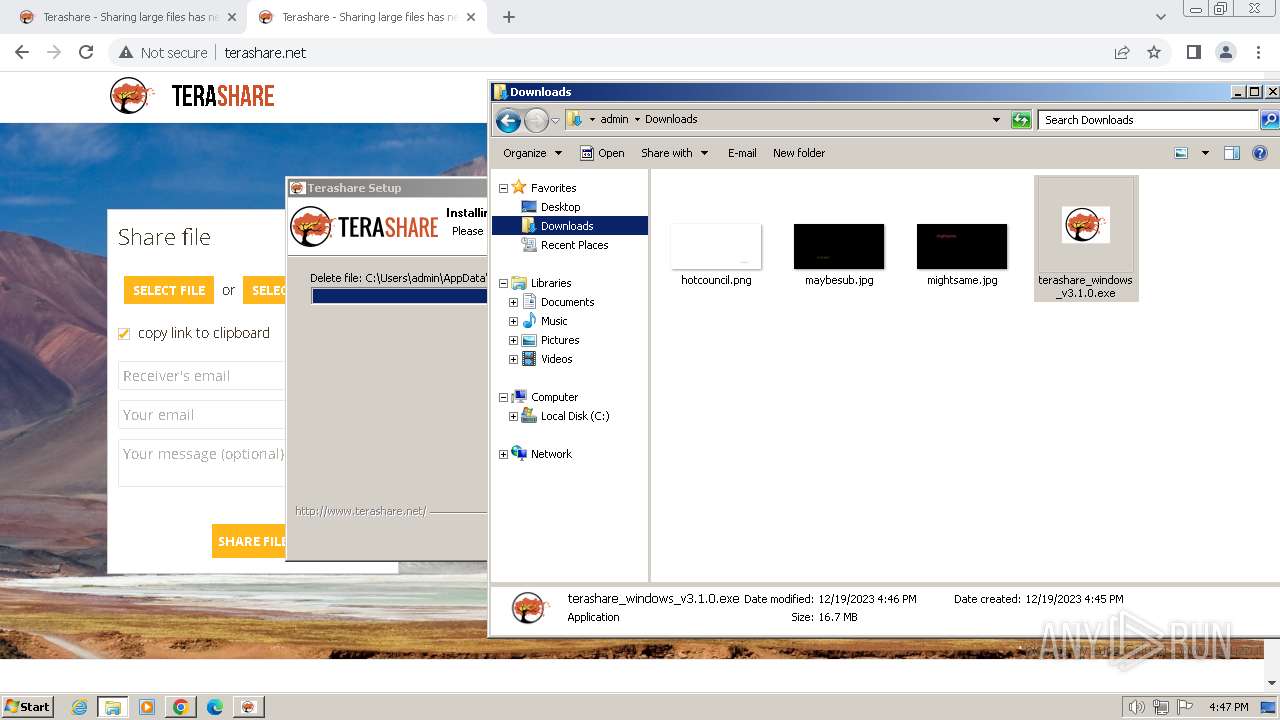
Task: Click the Your message text area
Action: (202, 463)
